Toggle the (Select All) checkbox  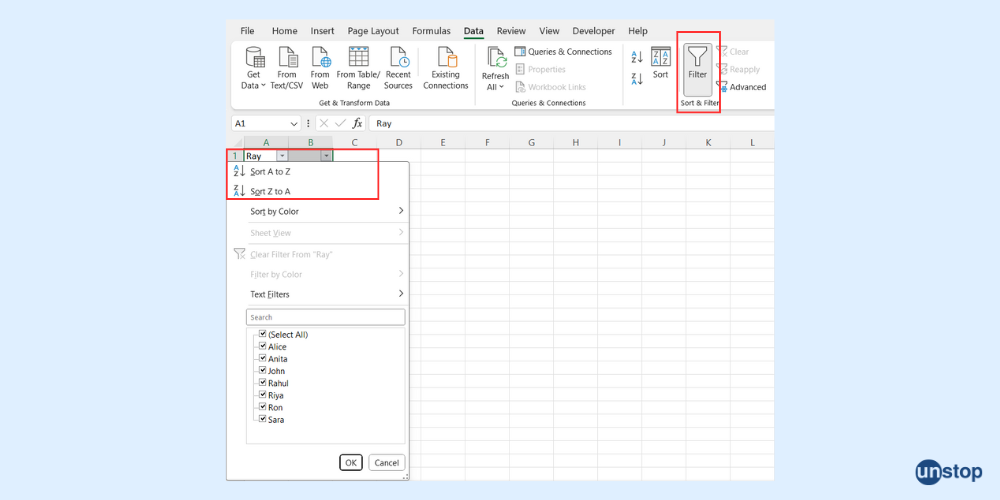(x=262, y=334)
